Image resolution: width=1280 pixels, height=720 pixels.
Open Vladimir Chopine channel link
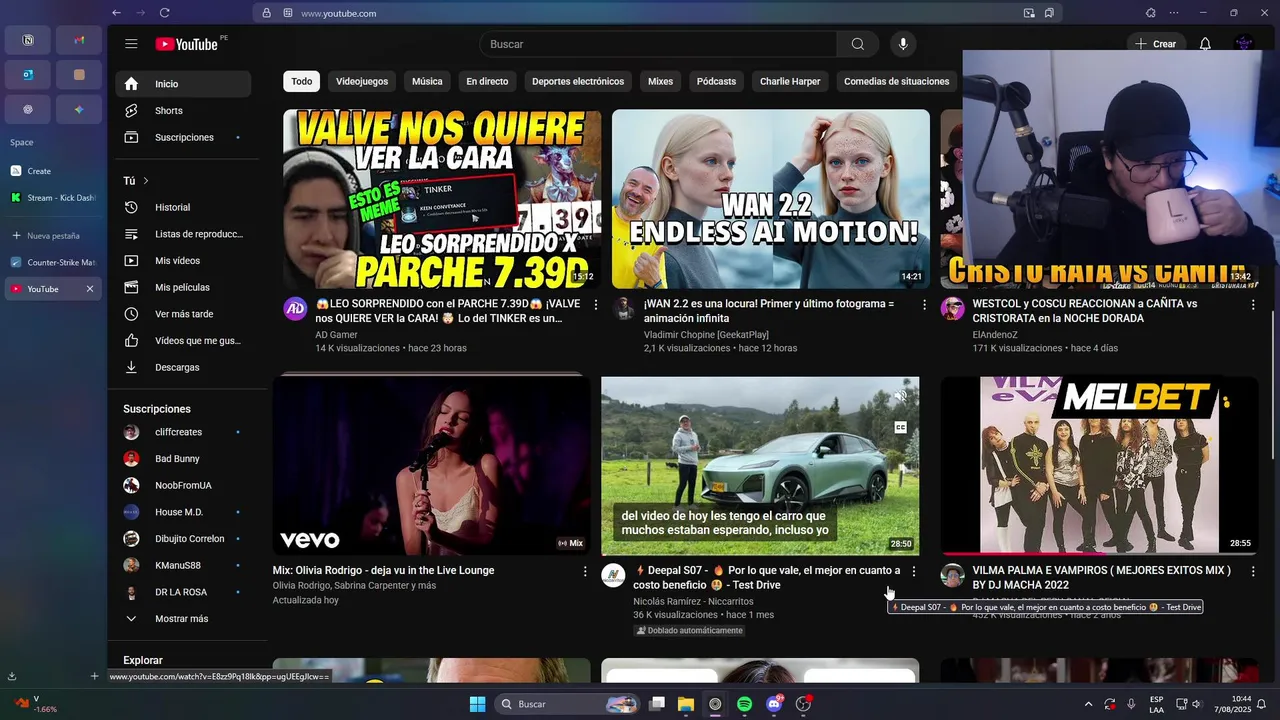[x=706, y=335]
